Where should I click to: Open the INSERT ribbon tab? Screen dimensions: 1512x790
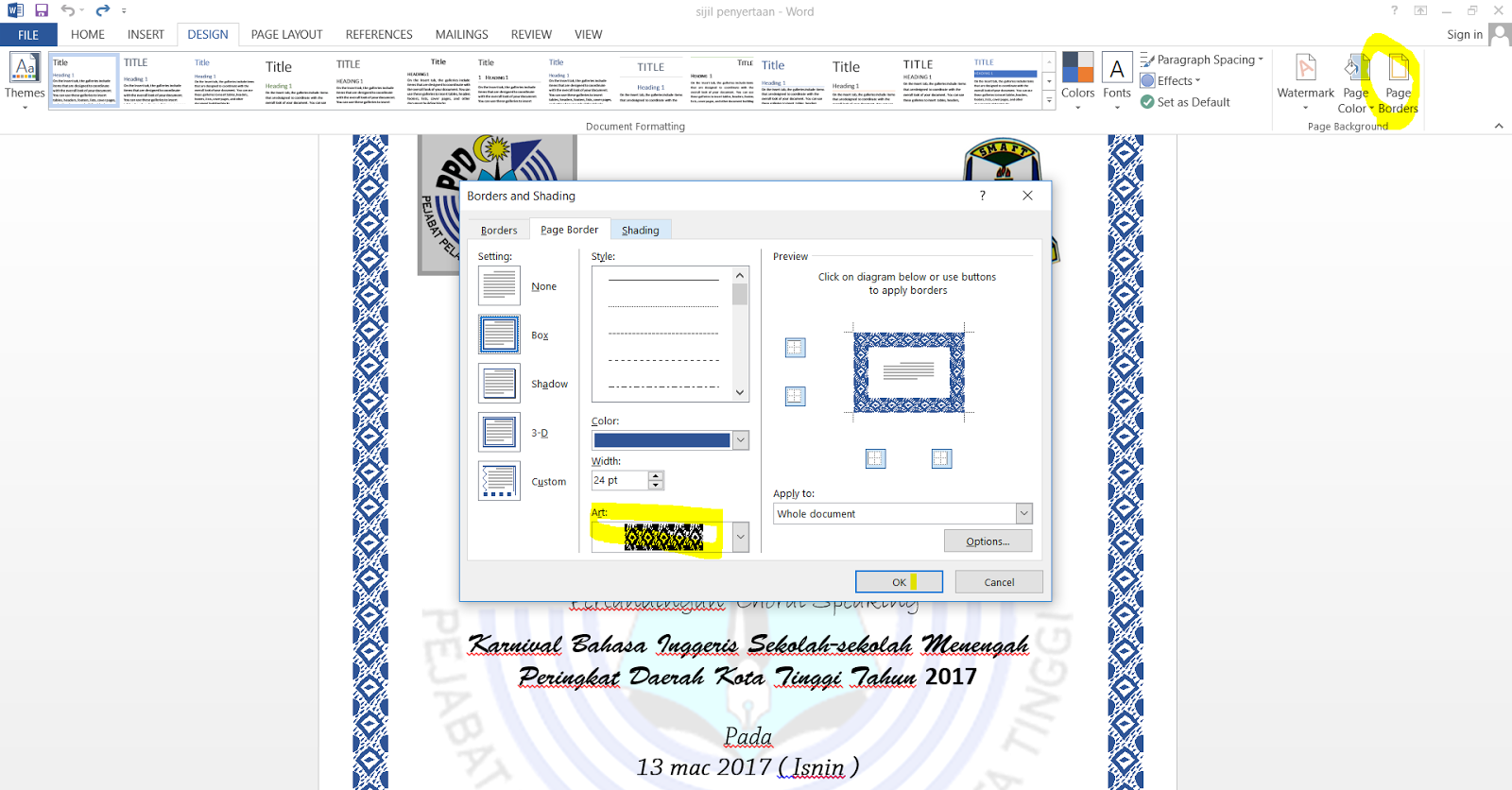pos(146,35)
